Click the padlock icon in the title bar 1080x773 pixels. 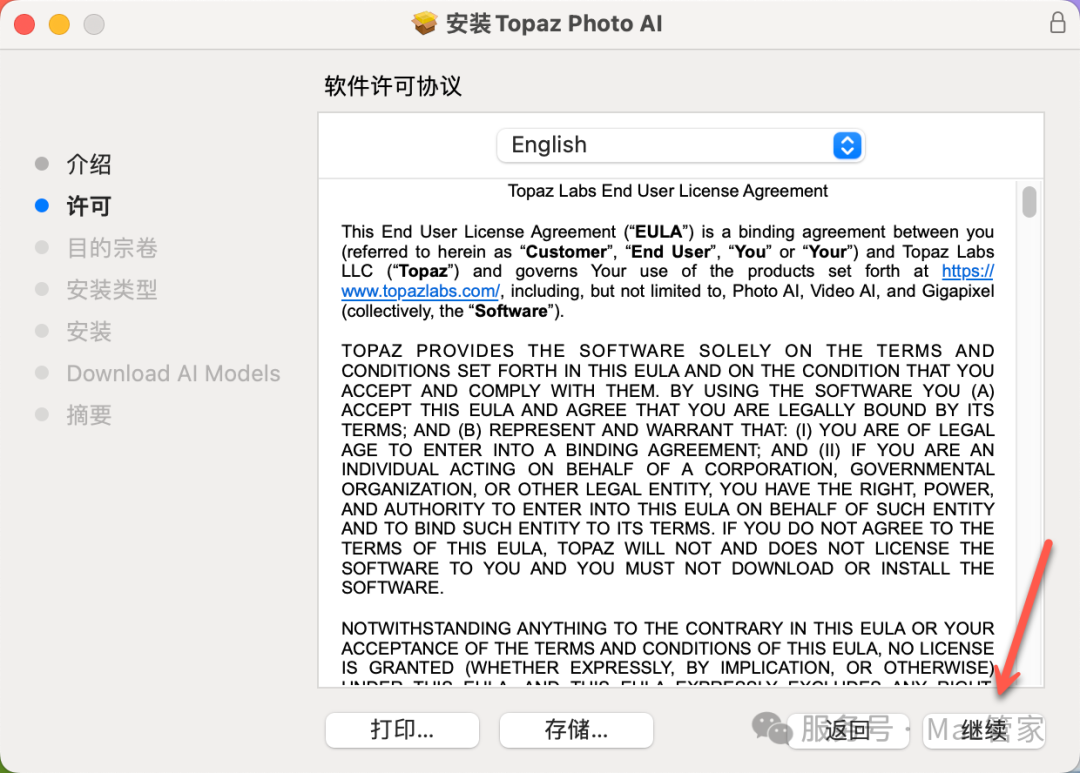tap(1057, 23)
